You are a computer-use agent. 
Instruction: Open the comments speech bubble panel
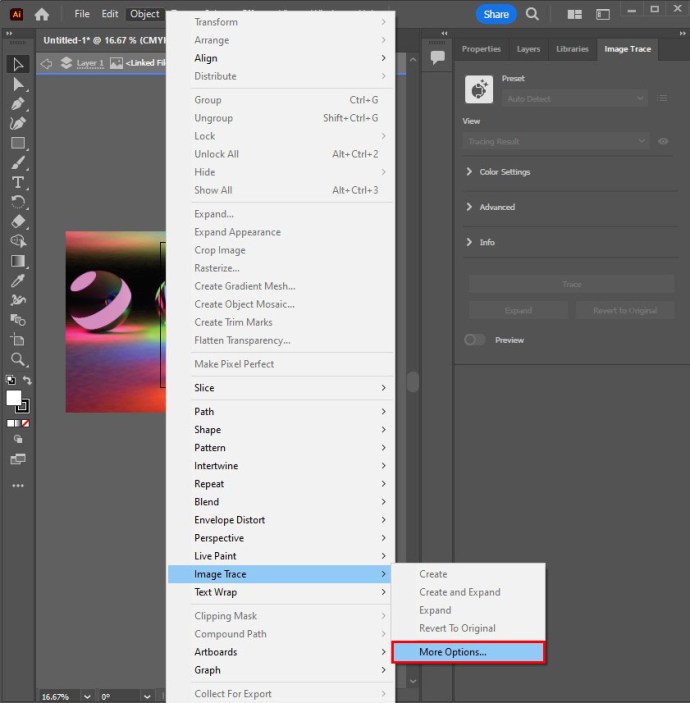(x=437, y=58)
